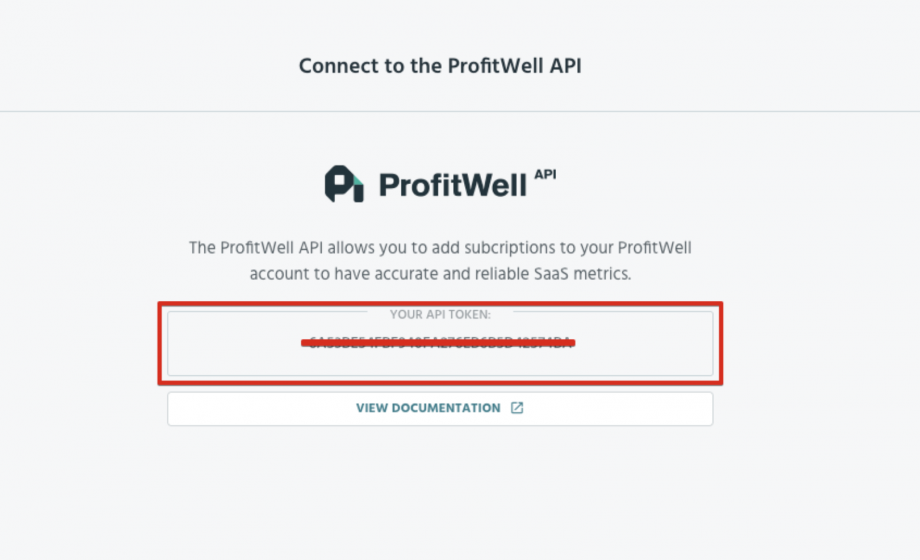Viewport: 920px width, 560px height.
Task: Click the Connect to the ProfitWell API heading
Action: click(440, 66)
